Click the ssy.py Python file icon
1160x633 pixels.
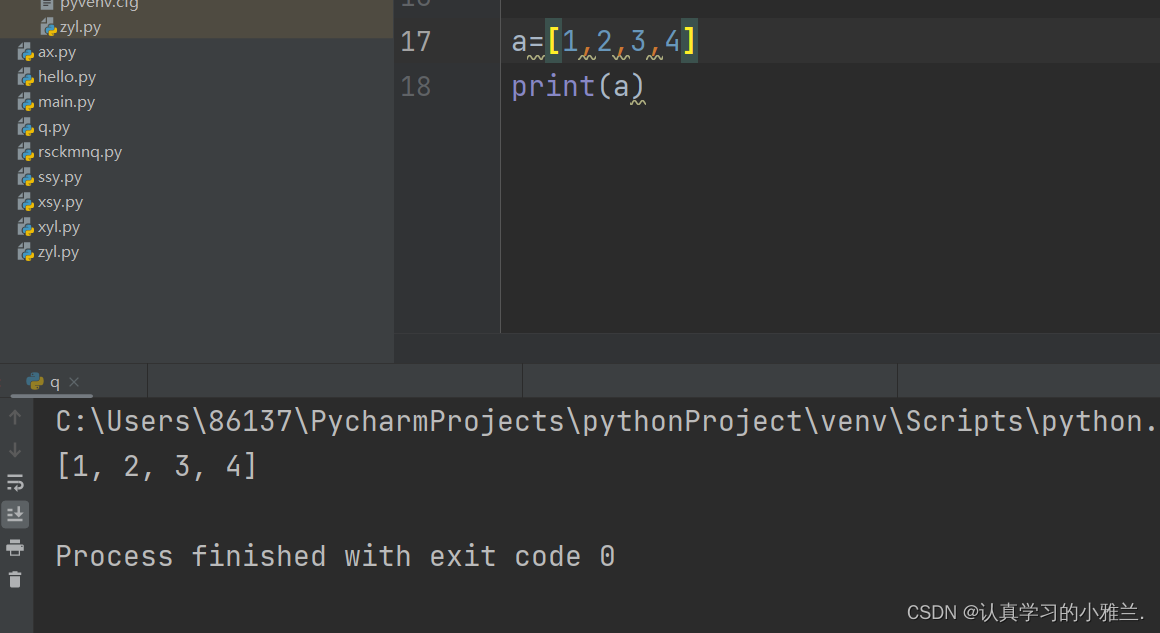(26, 177)
